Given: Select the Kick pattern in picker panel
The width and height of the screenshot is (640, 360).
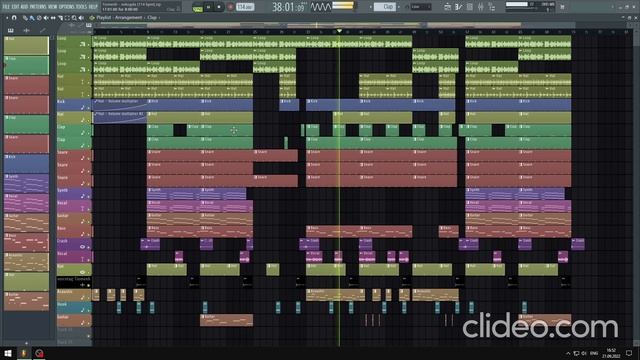Looking at the screenshot, I should 26,163.
